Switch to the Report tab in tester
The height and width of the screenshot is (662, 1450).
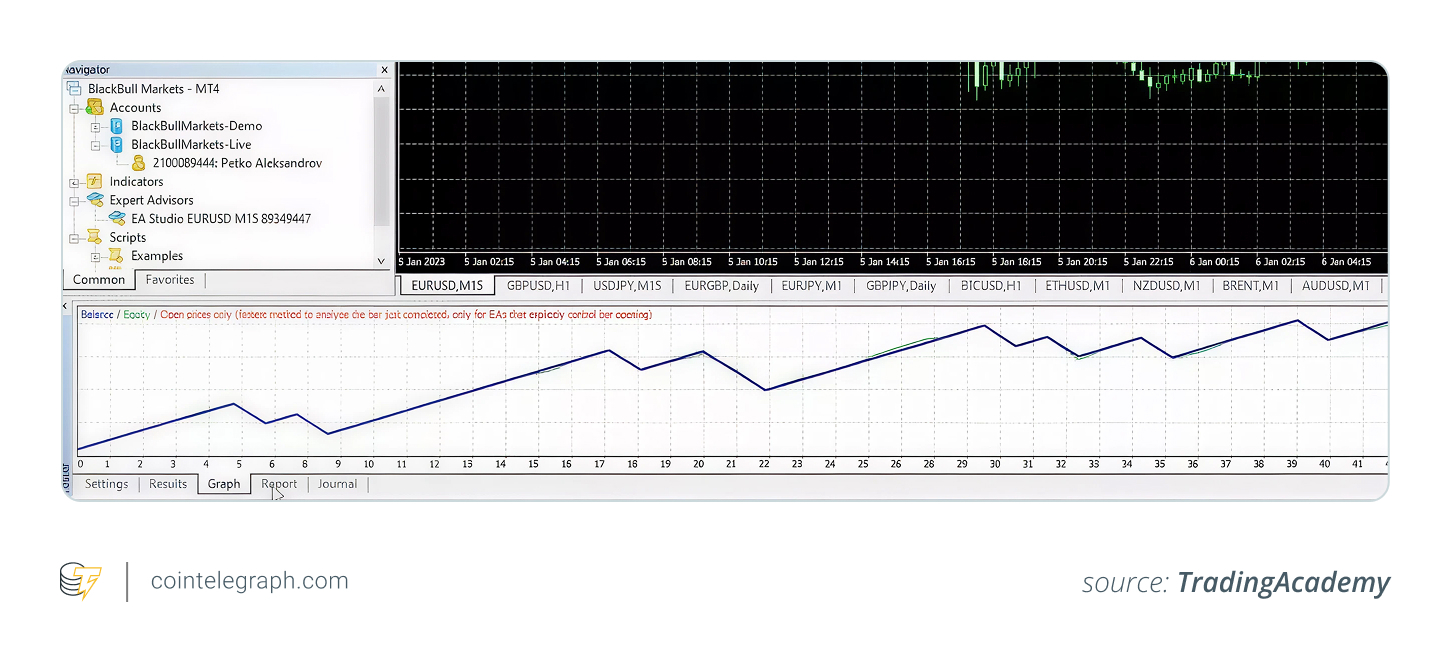[x=278, y=483]
